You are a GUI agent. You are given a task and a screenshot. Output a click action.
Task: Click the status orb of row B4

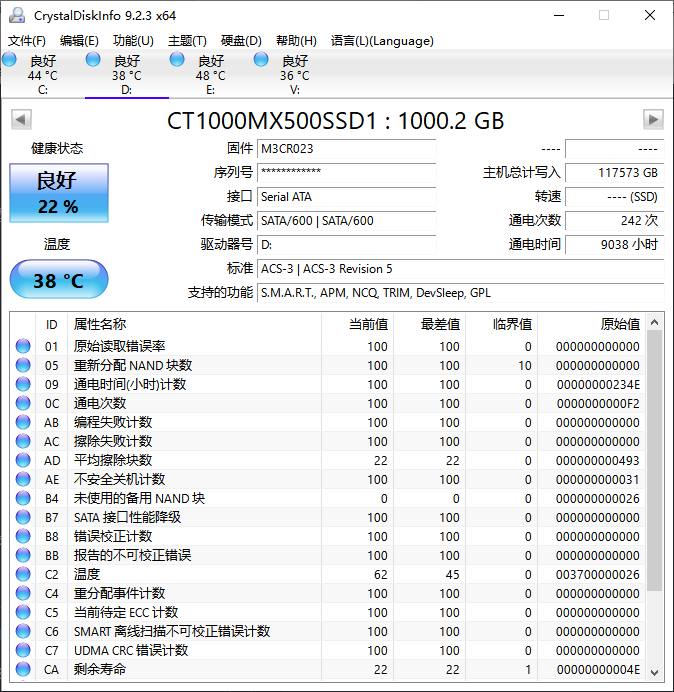[23, 498]
